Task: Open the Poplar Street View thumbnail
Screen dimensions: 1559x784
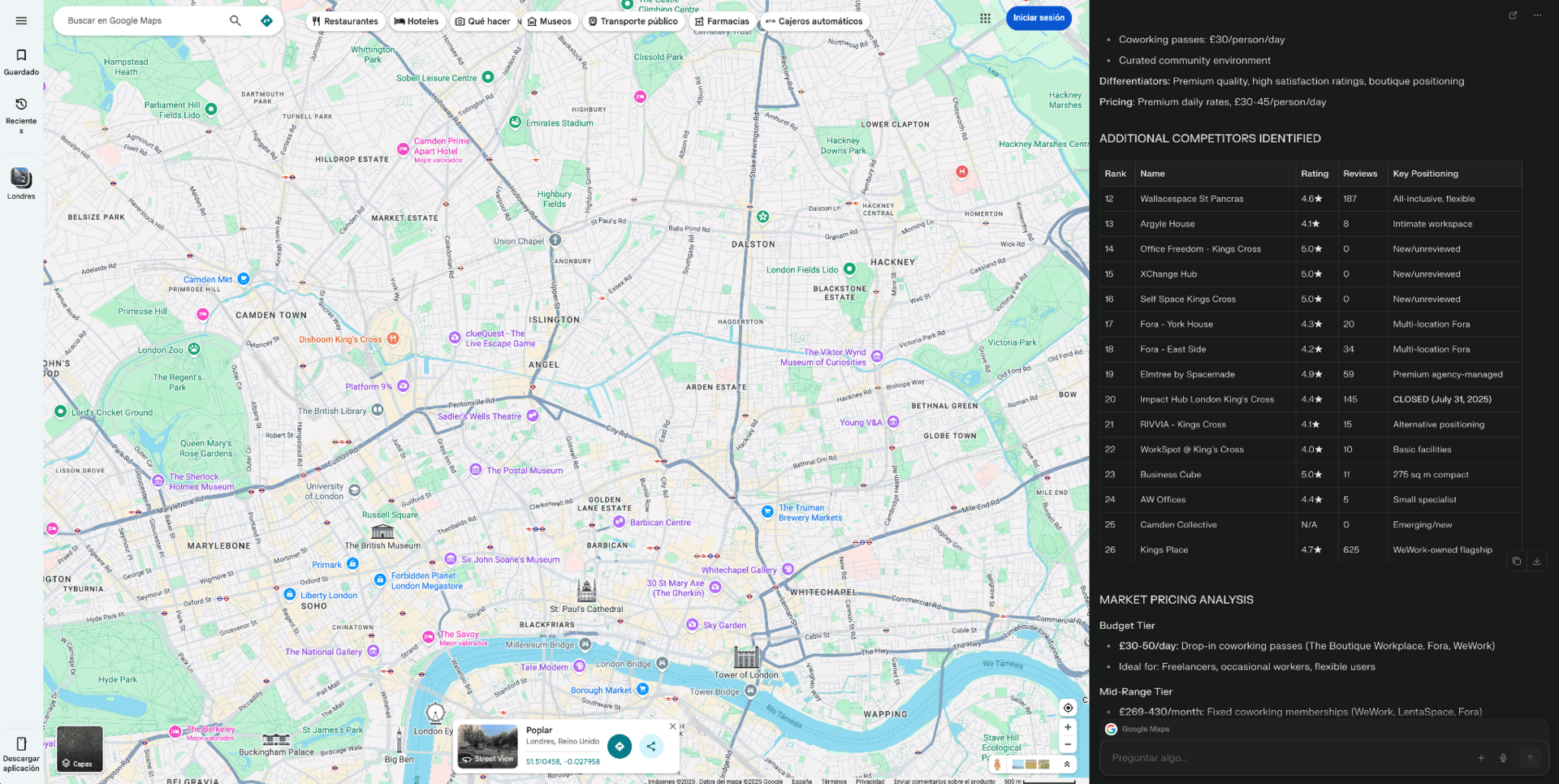Action: click(487, 746)
